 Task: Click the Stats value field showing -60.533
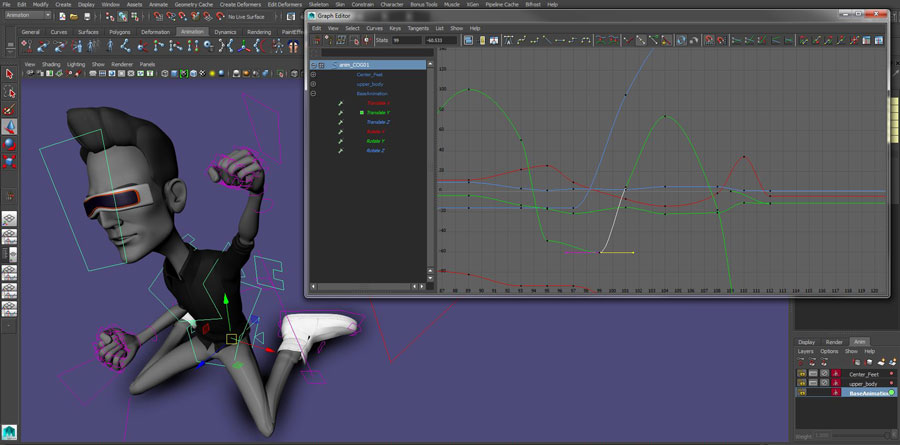(x=441, y=40)
